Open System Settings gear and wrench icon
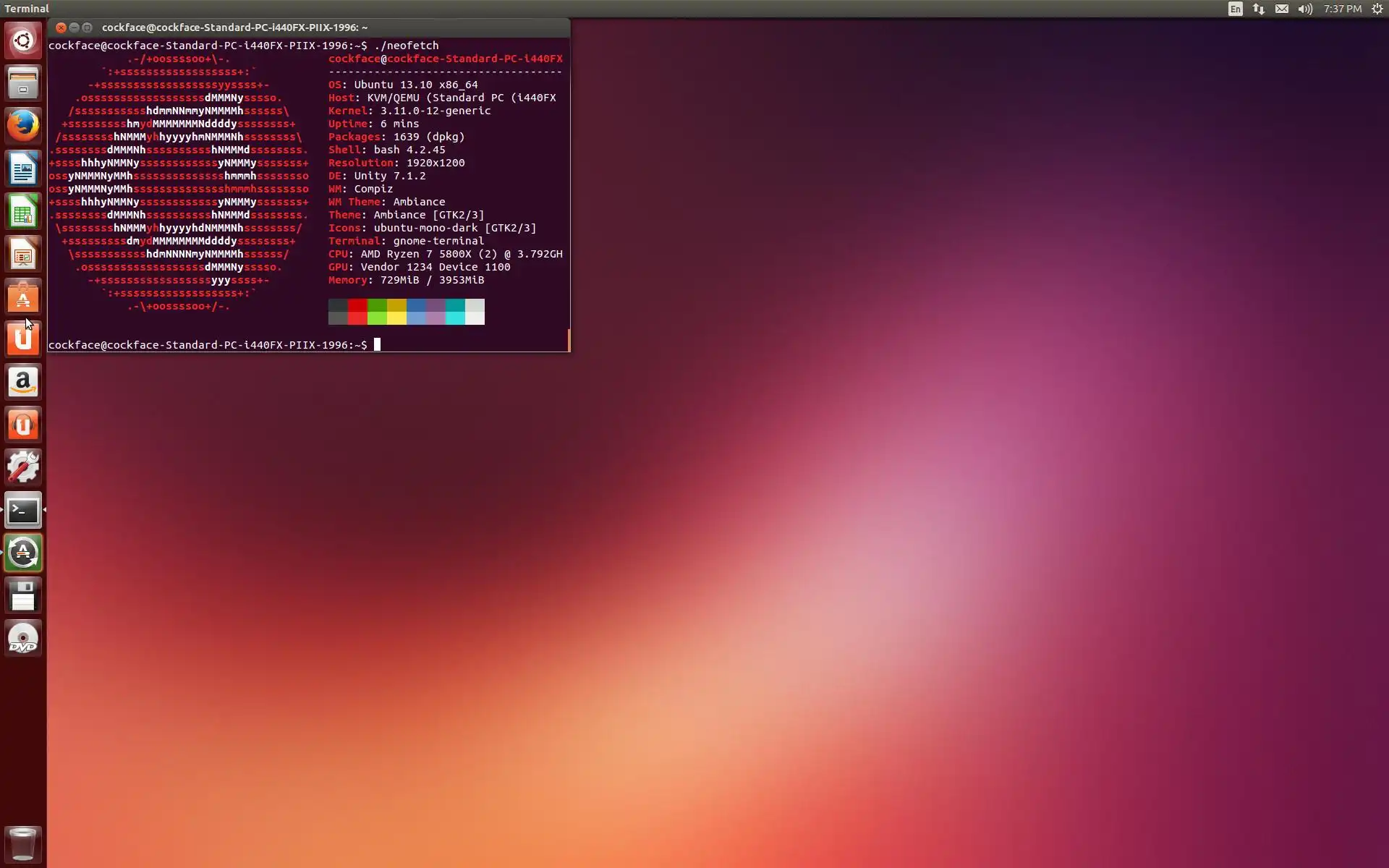Screen dimensions: 1389x868 [23, 467]
